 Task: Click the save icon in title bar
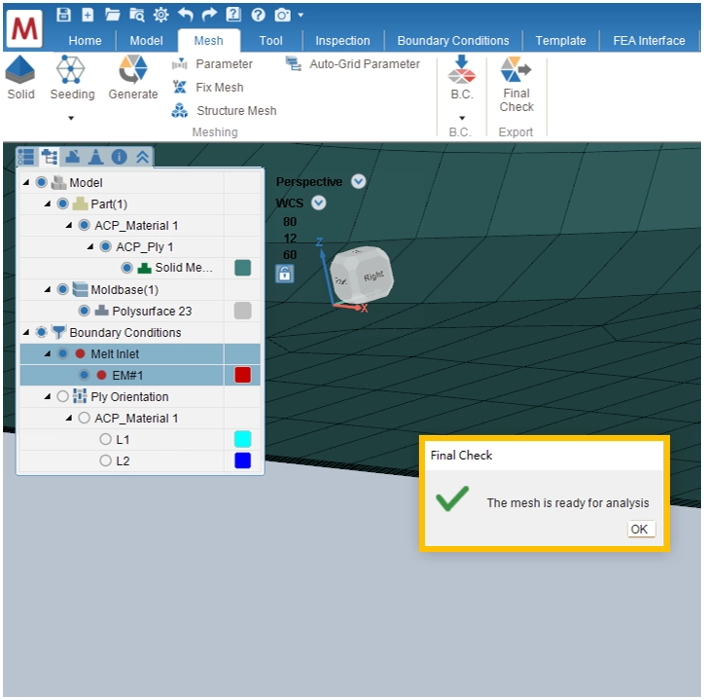coord(64,15)
